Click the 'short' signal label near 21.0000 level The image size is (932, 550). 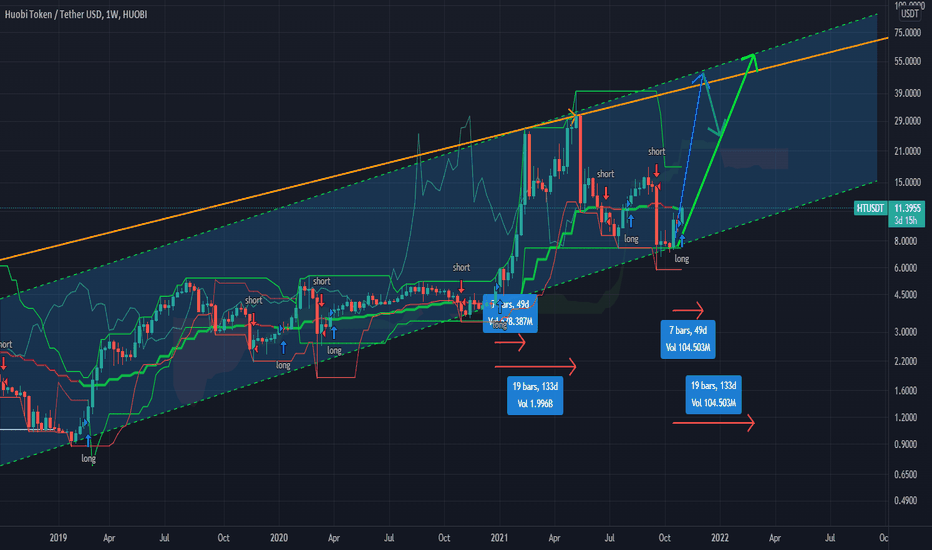[x=656, y=152]
